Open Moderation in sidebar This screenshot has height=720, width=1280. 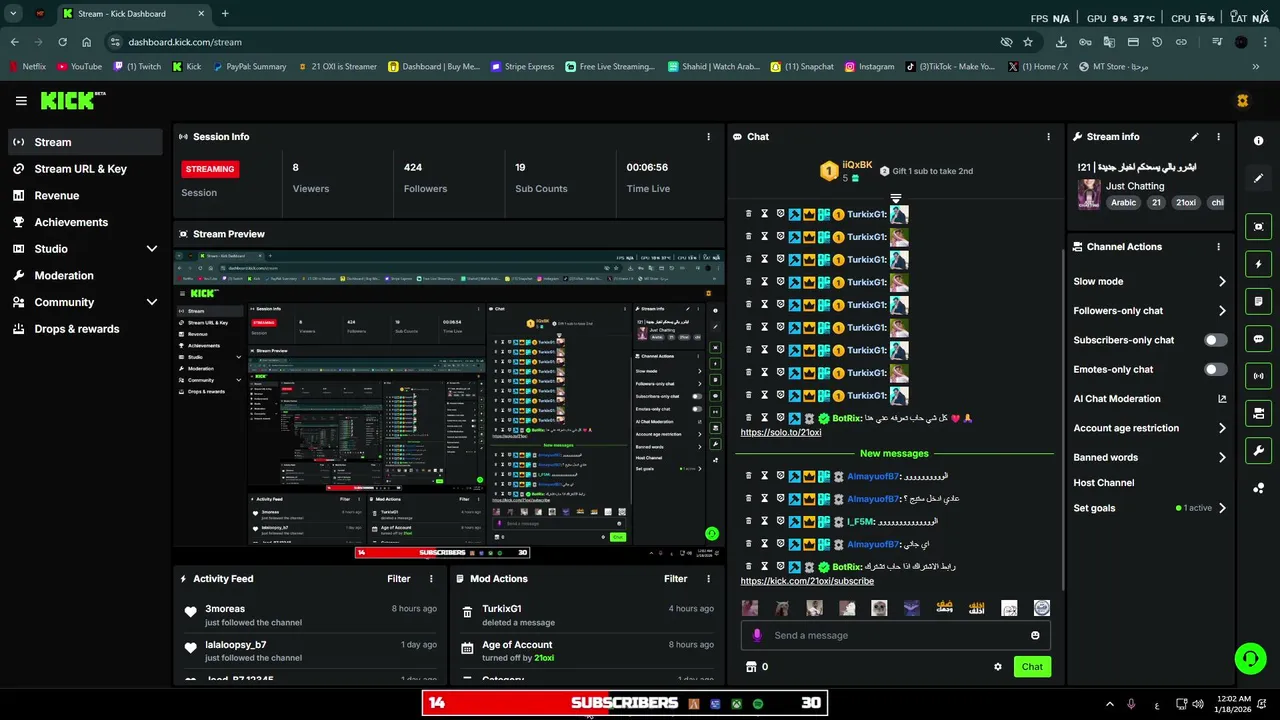click(84, 276)
